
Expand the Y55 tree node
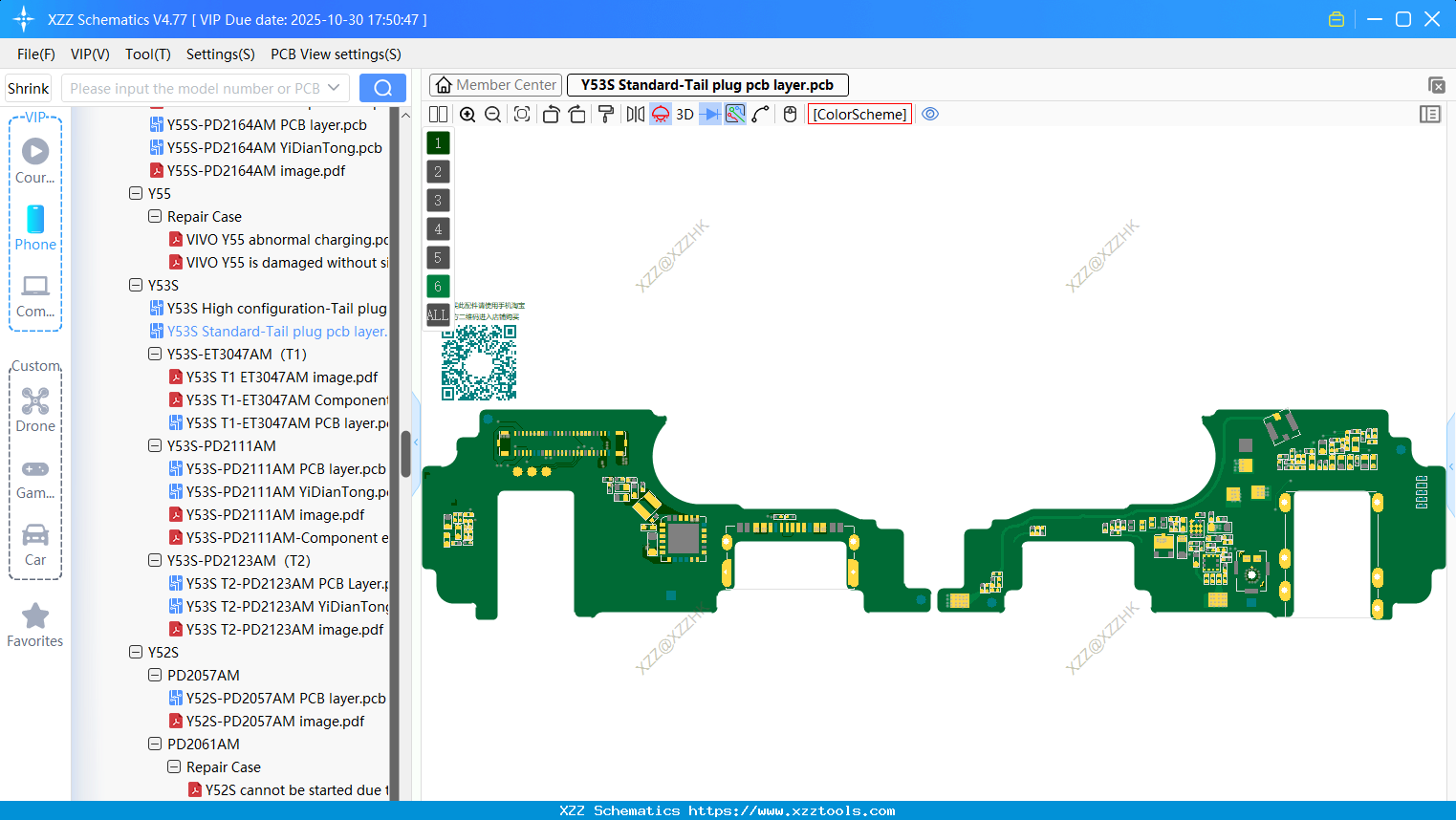(x=136, y=193)
